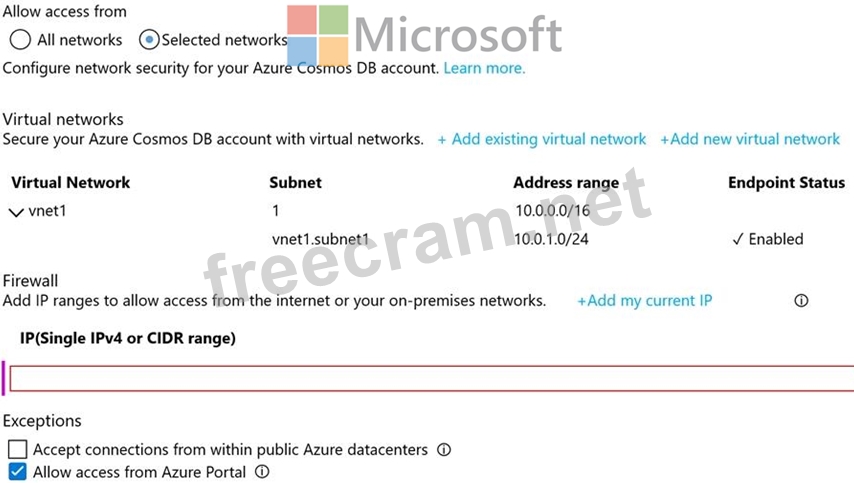Open info icon beside Allow access from Azure Portal

click(x=262, y=472)
